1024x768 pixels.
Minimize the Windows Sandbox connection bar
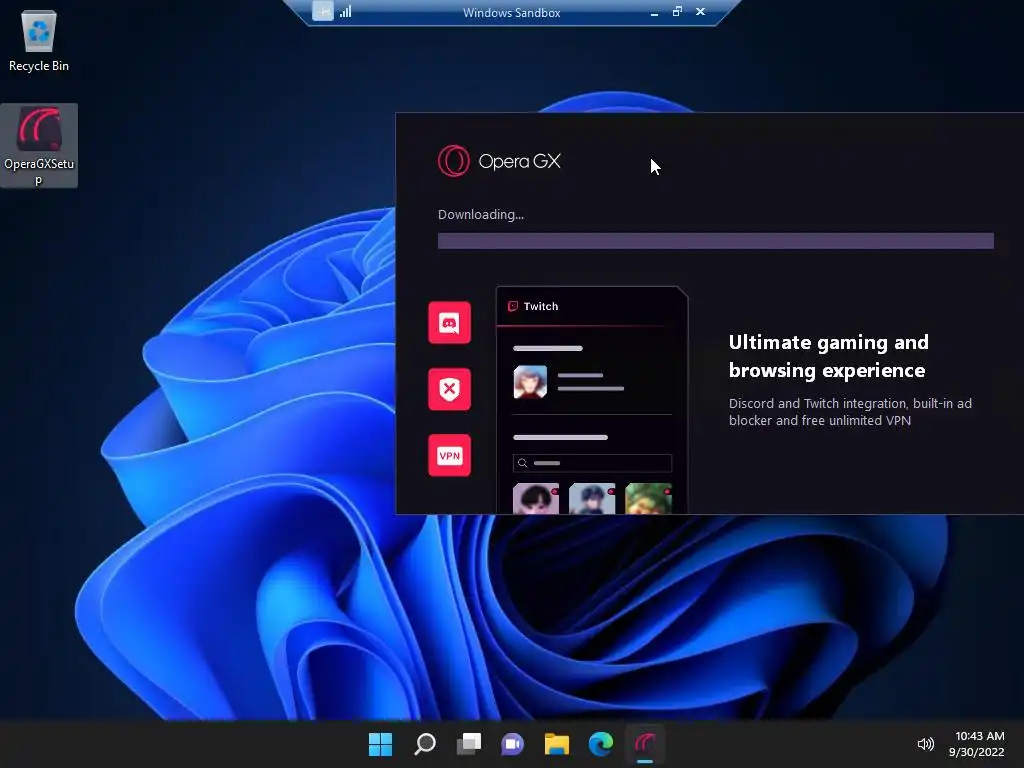[654, 12]
